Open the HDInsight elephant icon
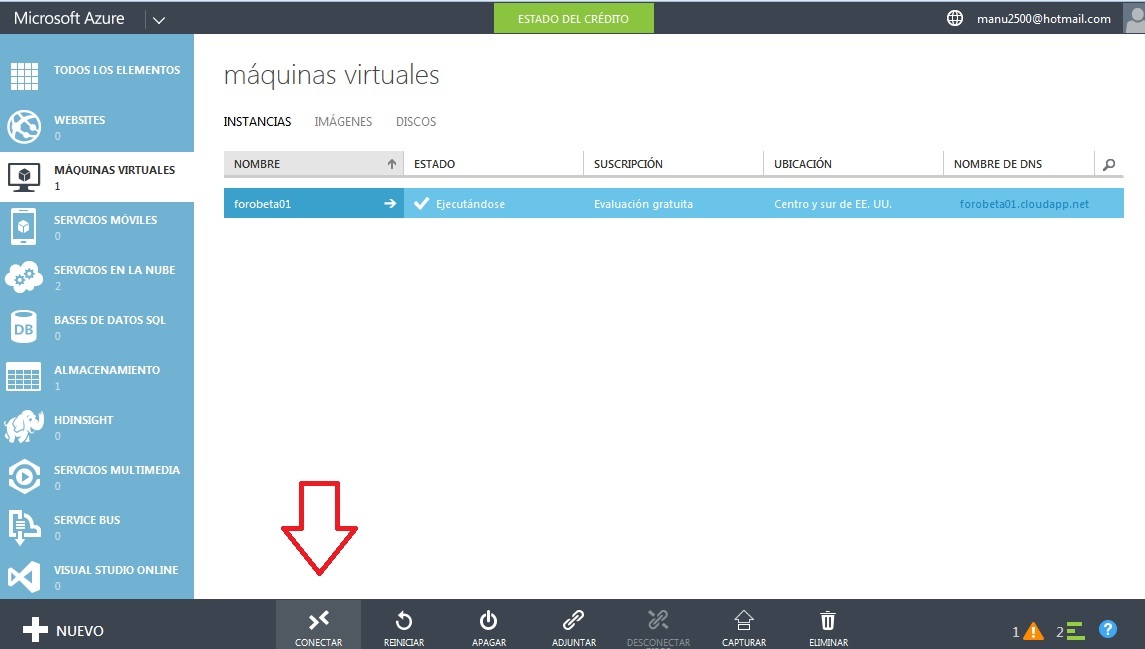Screen dimensions: 1145x649 coord(23,427)
